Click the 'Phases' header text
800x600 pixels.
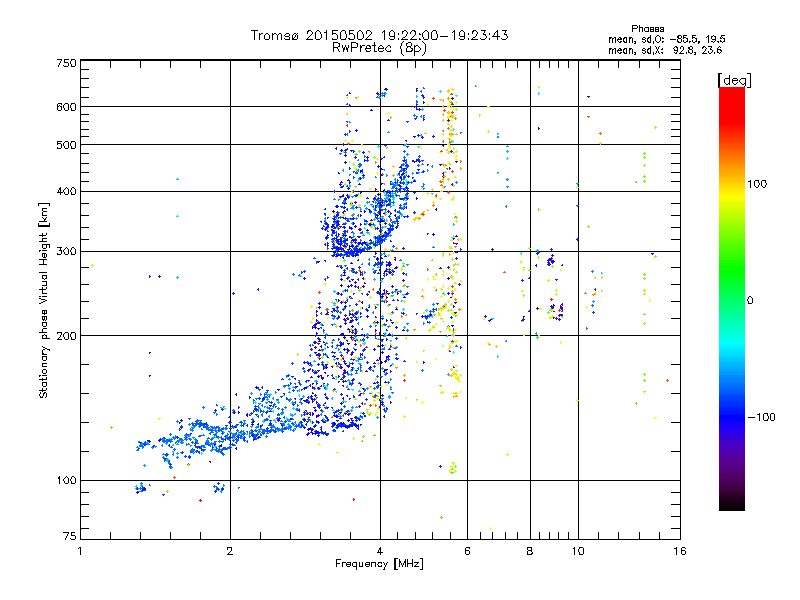[x=647, y=29]
